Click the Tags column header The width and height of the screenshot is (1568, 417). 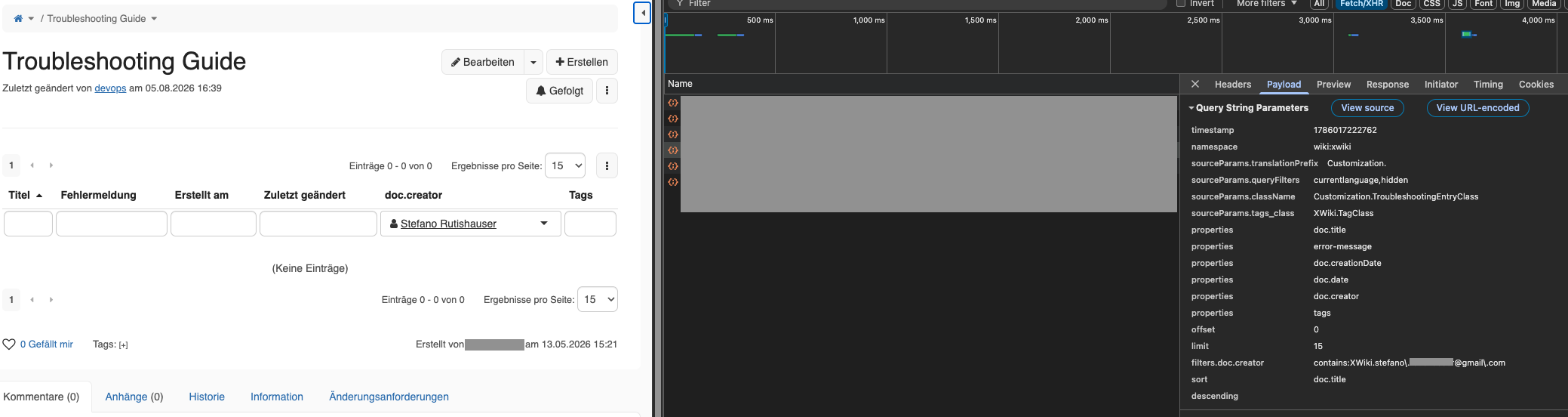[581, 195]
